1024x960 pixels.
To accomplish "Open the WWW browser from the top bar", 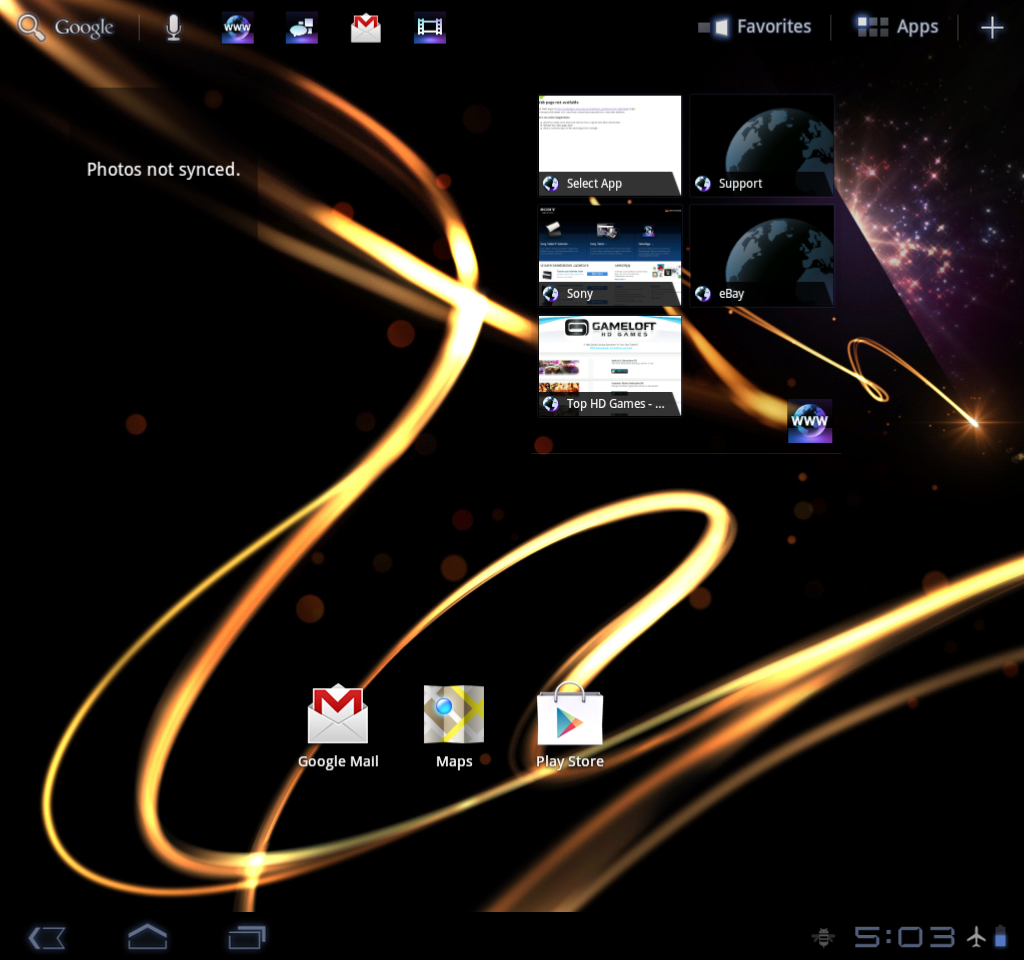I will point(237,27).
